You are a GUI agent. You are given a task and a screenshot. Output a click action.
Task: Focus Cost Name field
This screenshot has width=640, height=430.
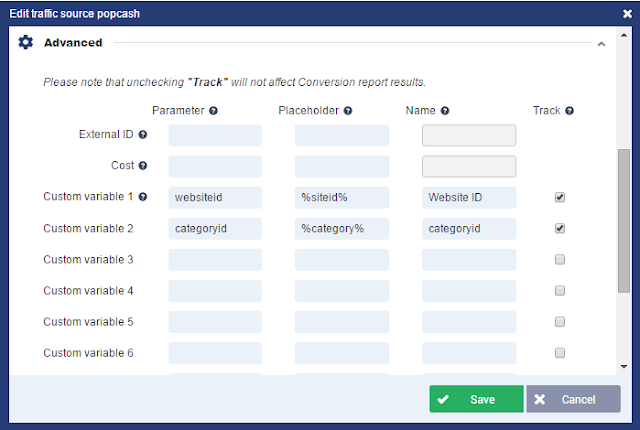(469, 166)
